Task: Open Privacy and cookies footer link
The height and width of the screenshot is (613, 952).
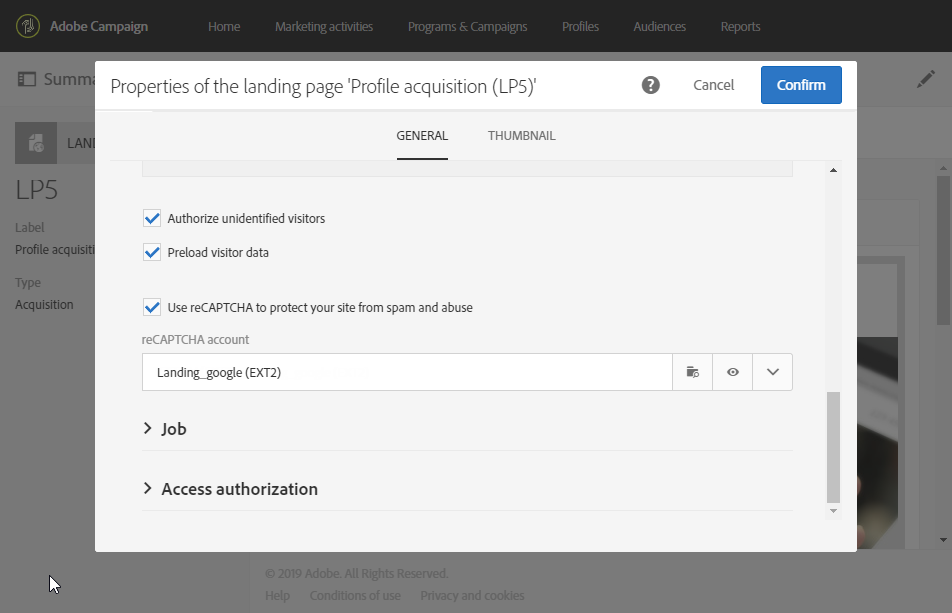Action: click(472, 595)
